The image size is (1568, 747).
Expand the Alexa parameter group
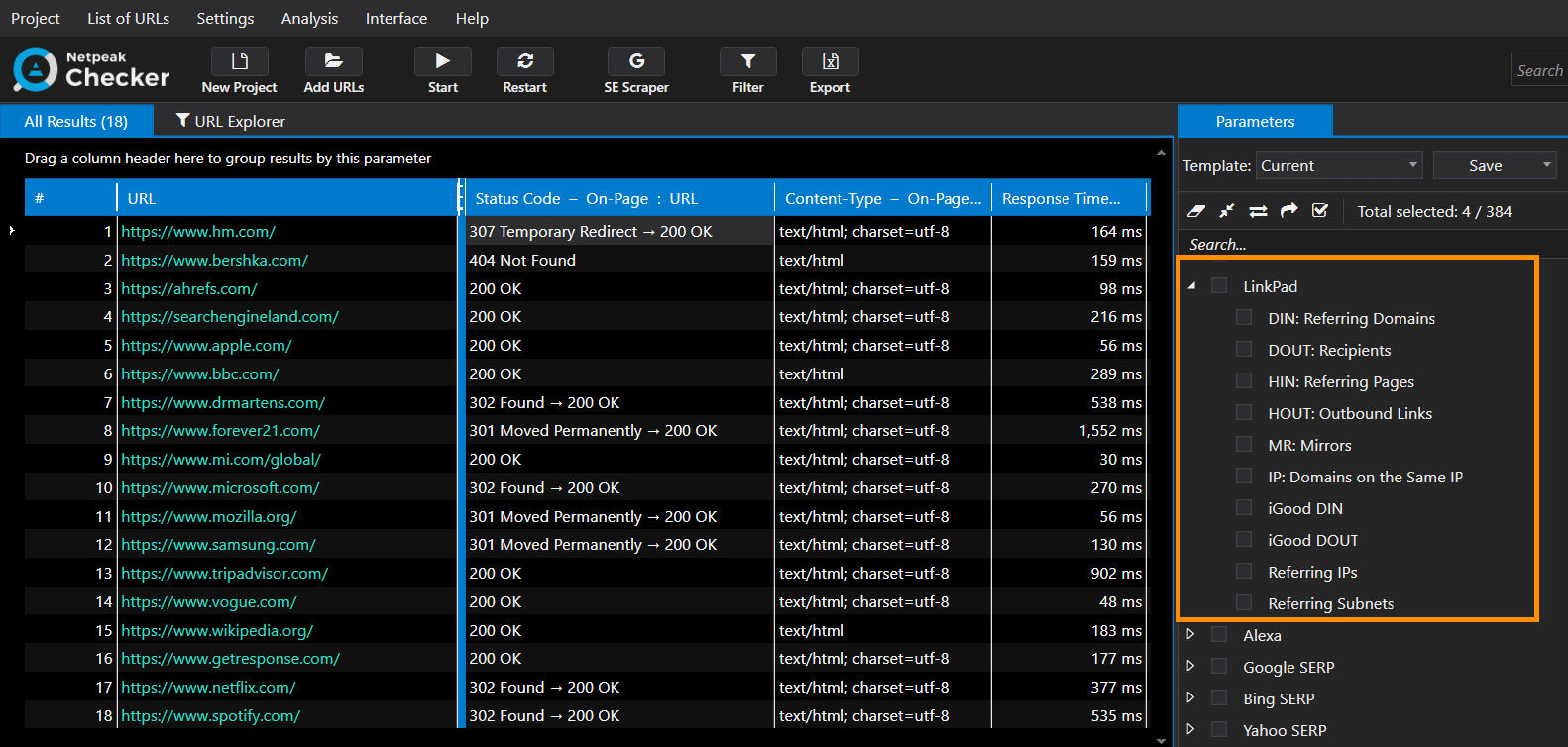1190,634
